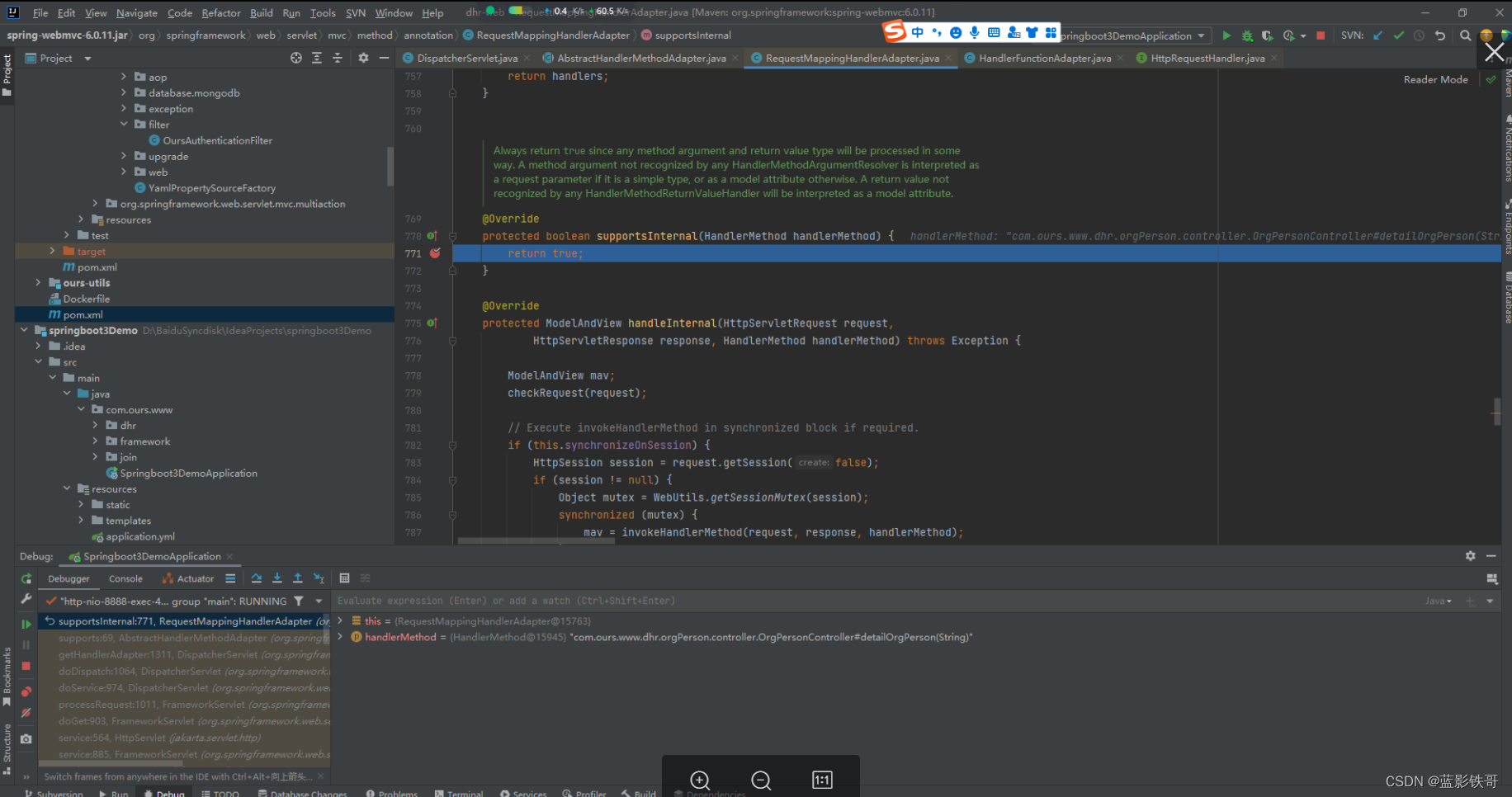Switch to DispatcherServlet.java tab
1512x797 pixels.
(x=466, y=58)
